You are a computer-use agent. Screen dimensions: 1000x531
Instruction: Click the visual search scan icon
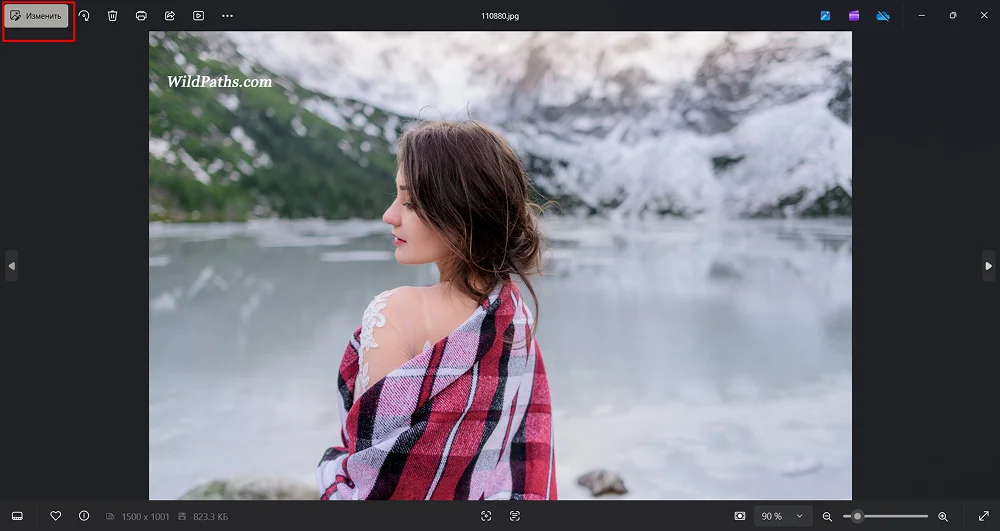click(486, 516)
